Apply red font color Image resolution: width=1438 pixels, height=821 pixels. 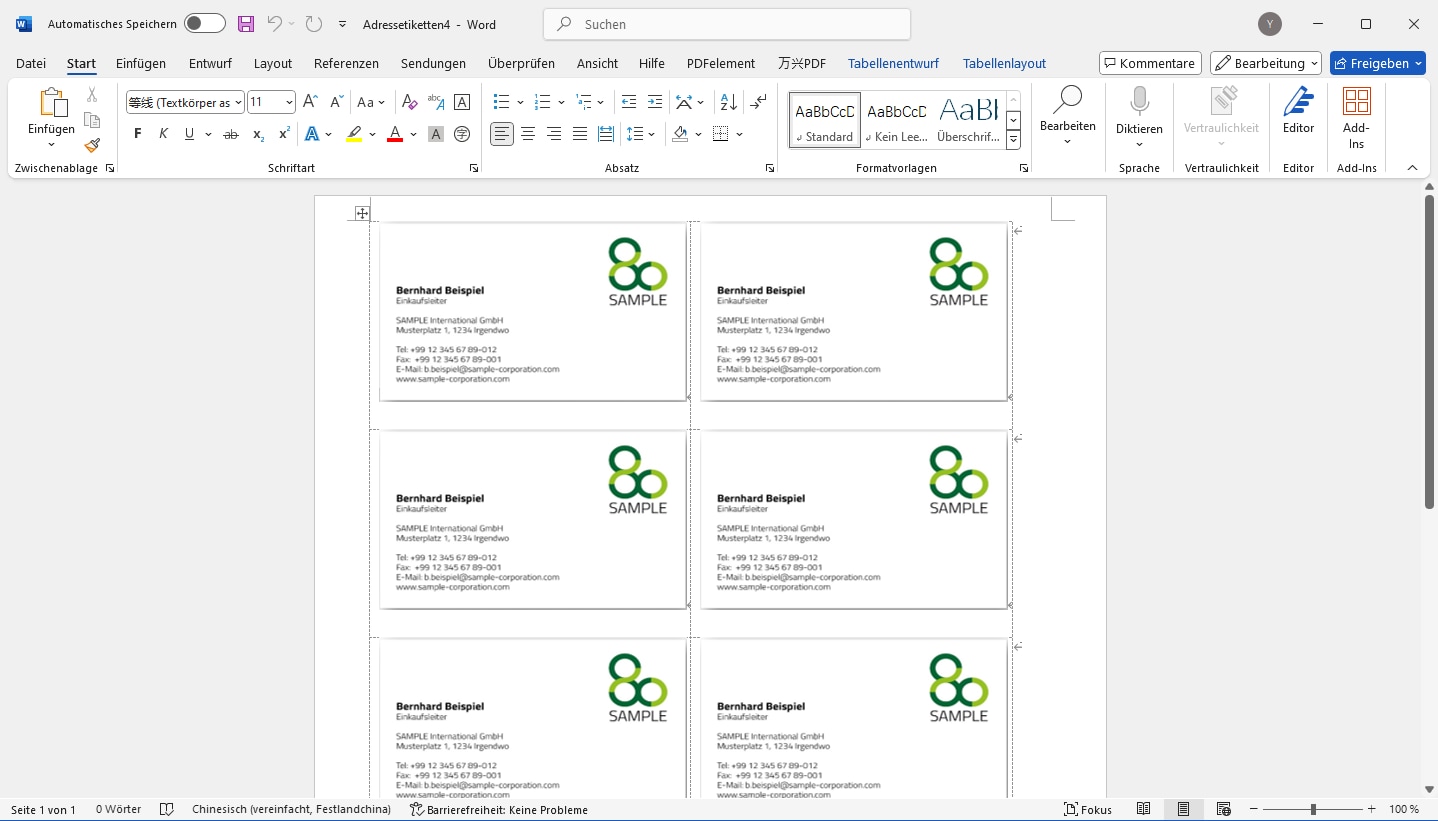394,134
